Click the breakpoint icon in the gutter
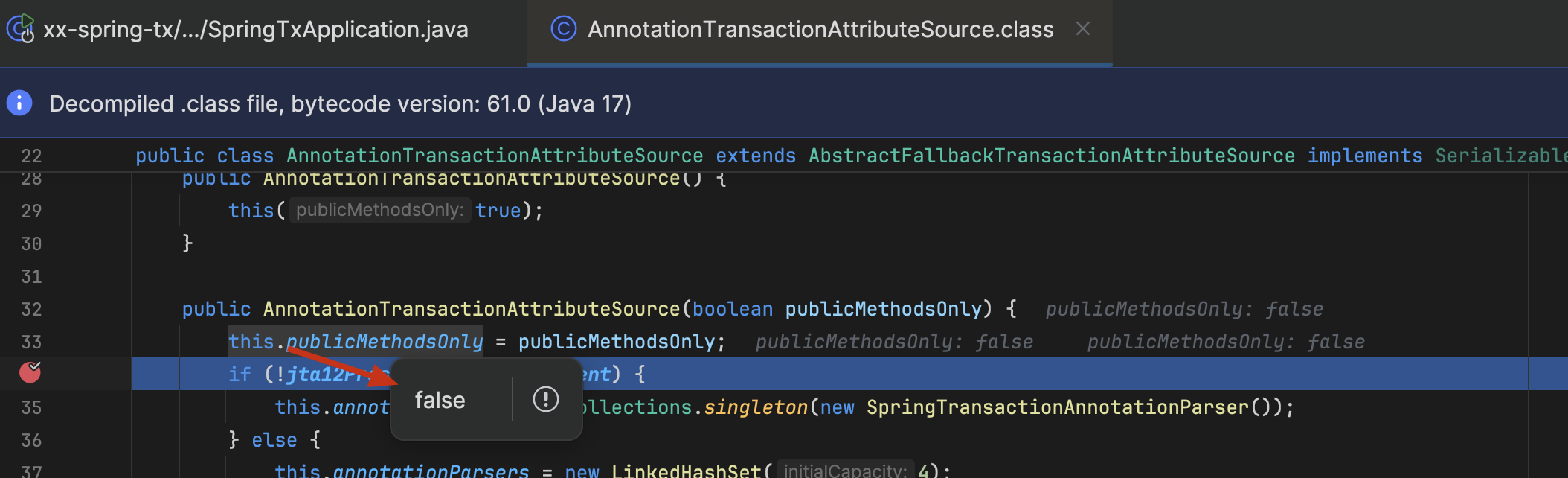This screenshot has height=478, width=1568. point(30,372)
